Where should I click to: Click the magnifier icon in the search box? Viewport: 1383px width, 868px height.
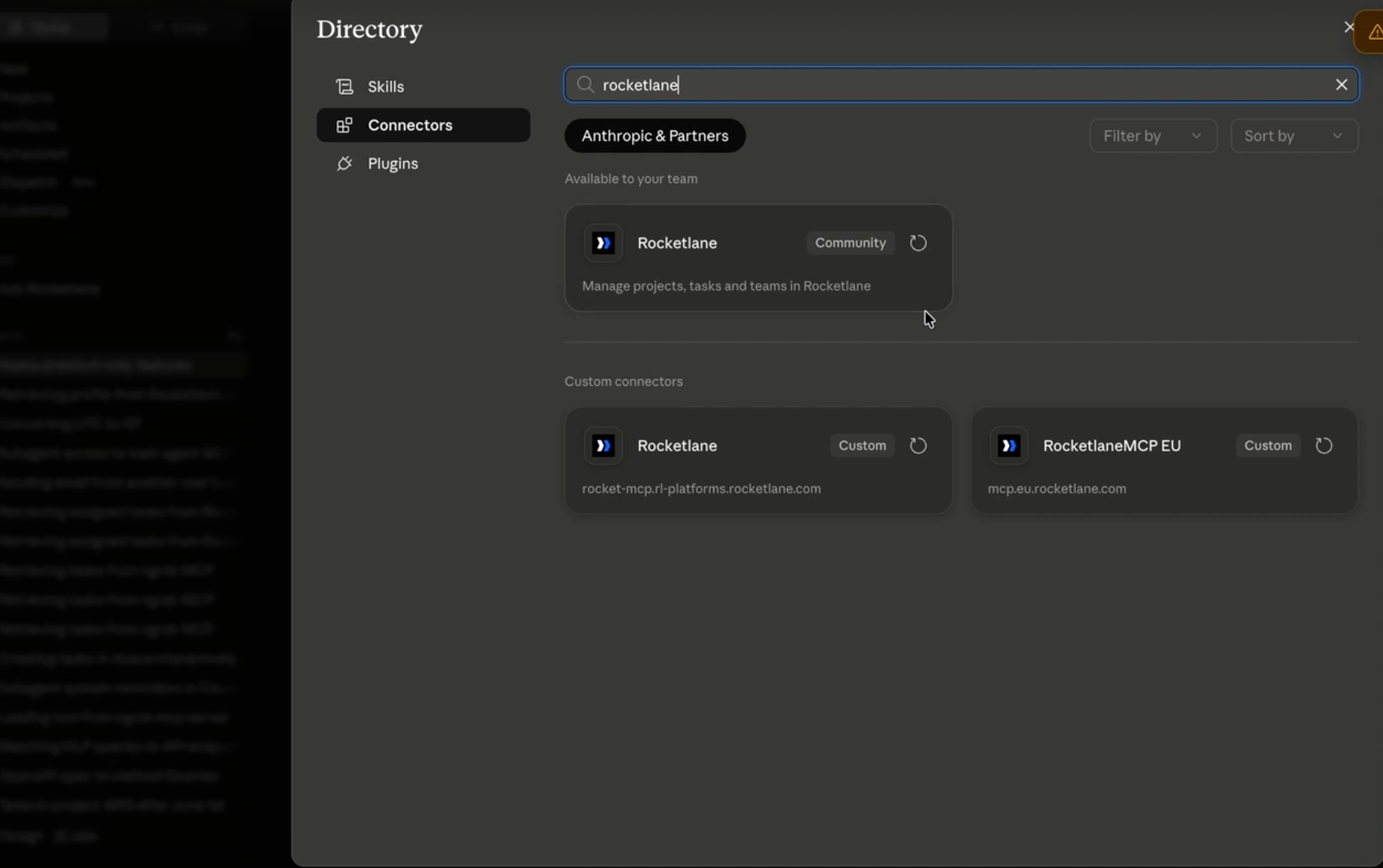pyautogui.click(x=585, y=84)
